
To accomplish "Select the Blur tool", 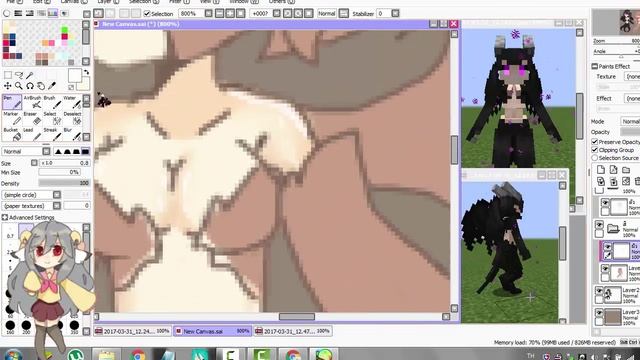I will coord(72,134).
